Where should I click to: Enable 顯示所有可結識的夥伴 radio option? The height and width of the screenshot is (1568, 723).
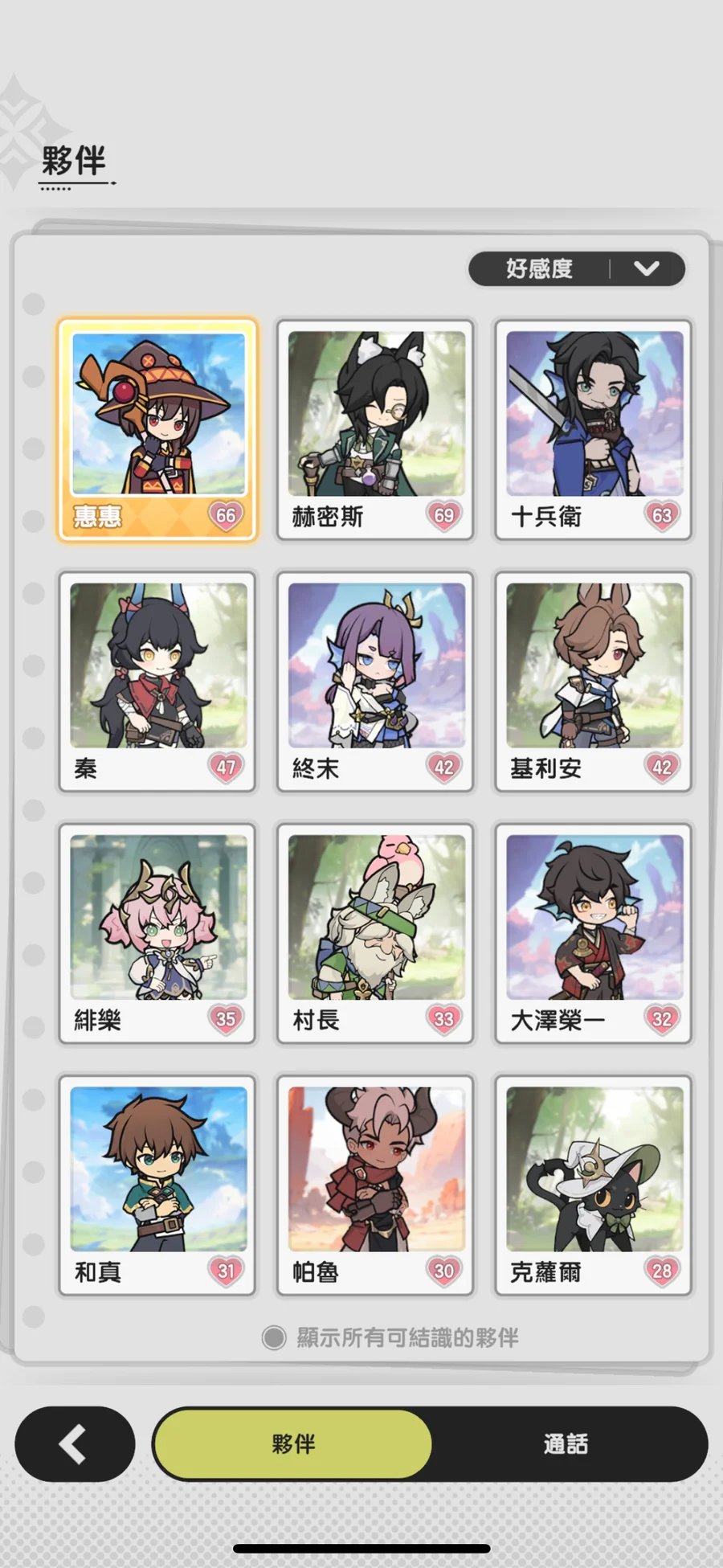(x=274, y=1337)
